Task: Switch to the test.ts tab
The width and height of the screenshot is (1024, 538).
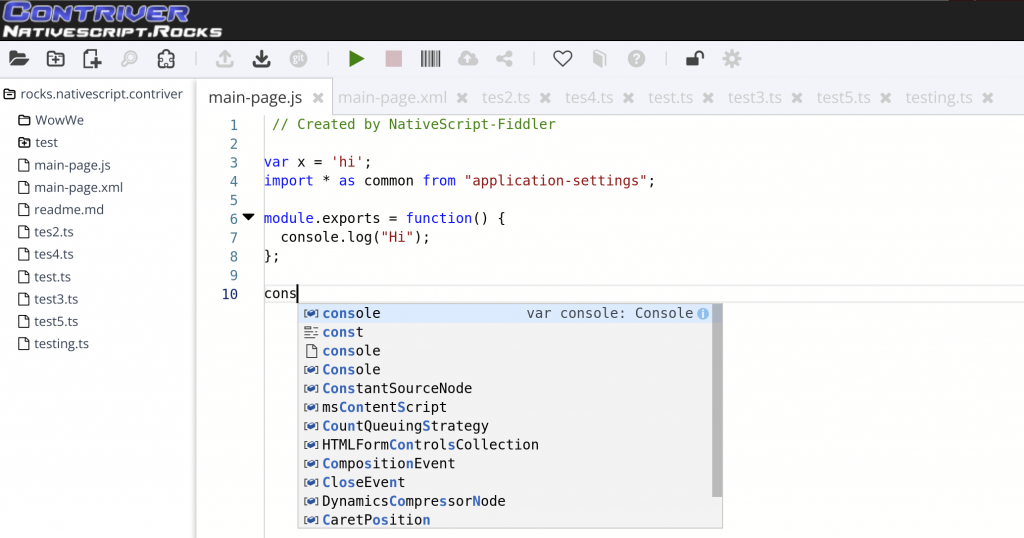Action: [x=670, y=98]
